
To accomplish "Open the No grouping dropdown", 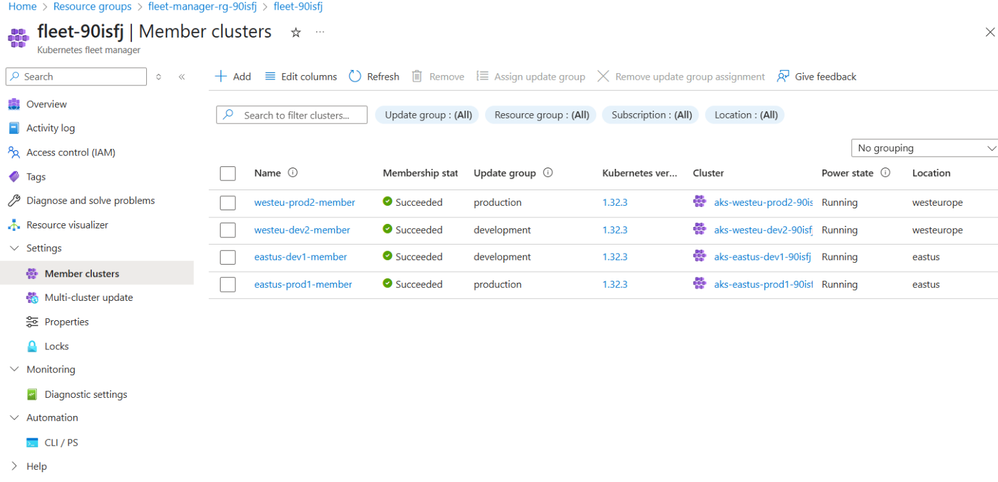I will pyautogui.click(x=924, y=148).
